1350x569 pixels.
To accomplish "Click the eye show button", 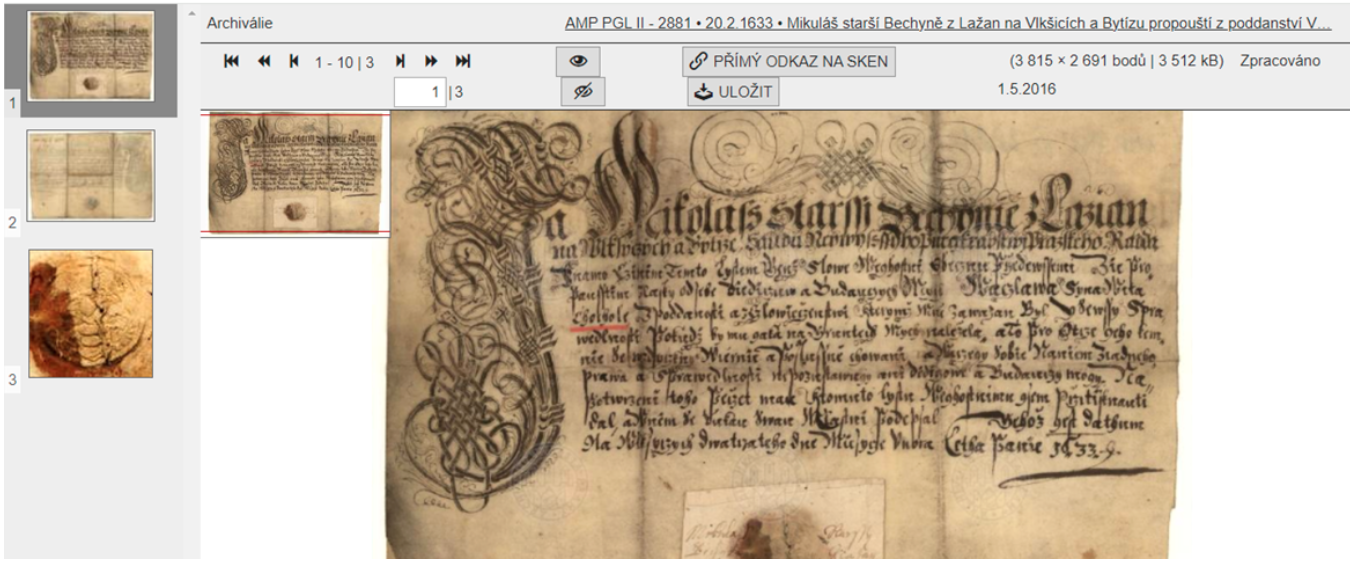I will click(578, 61).
